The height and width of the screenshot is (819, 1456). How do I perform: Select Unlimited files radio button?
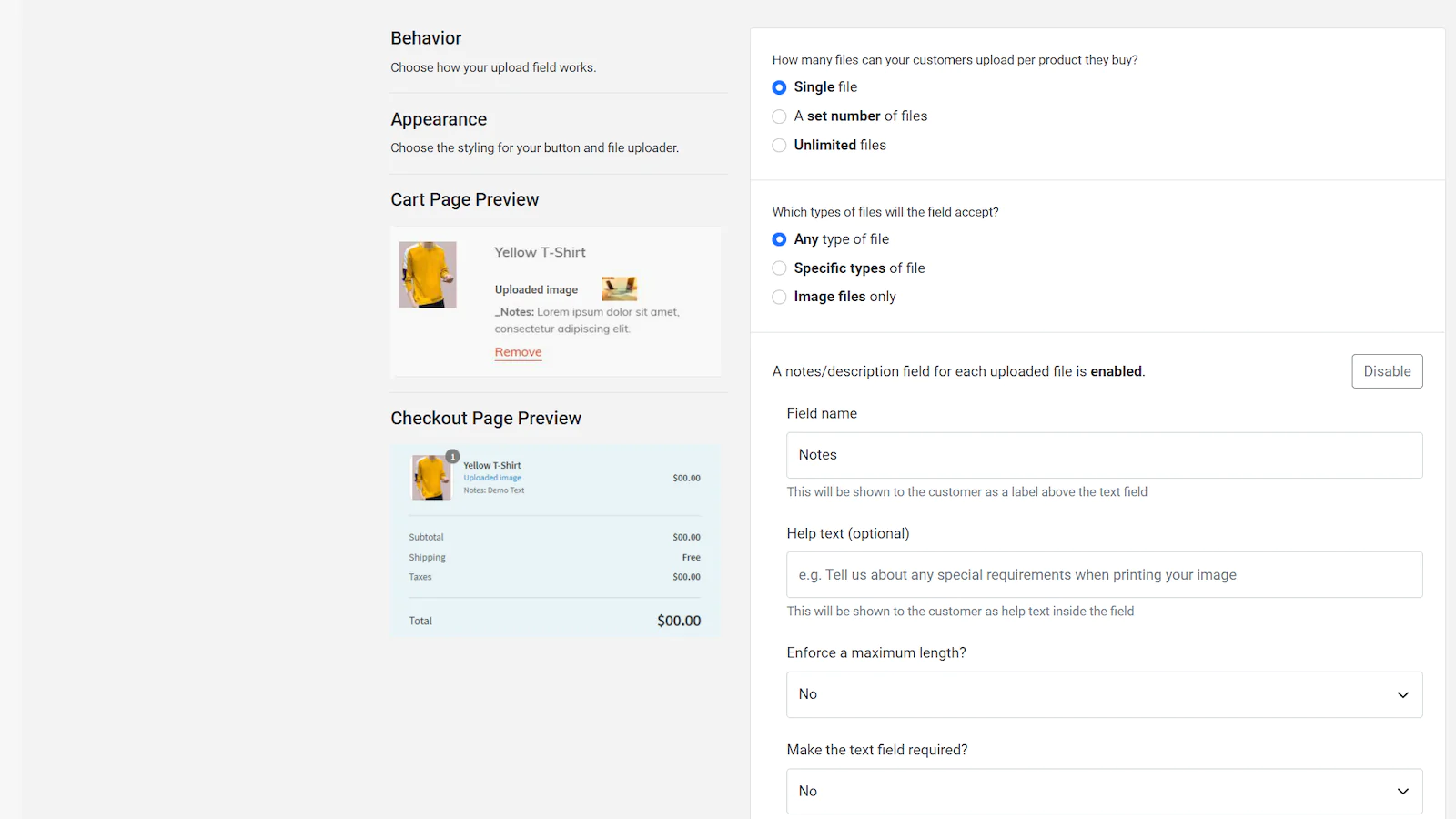779,146
